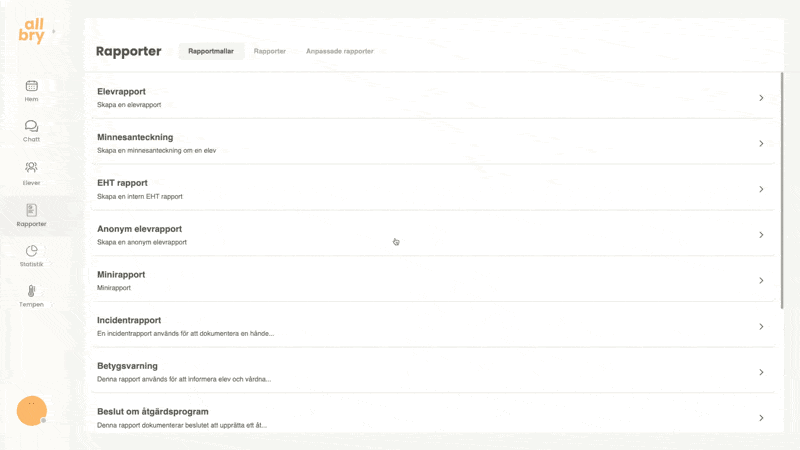
Task: Open the Minirapport template
Action: [x=121, y=275]
